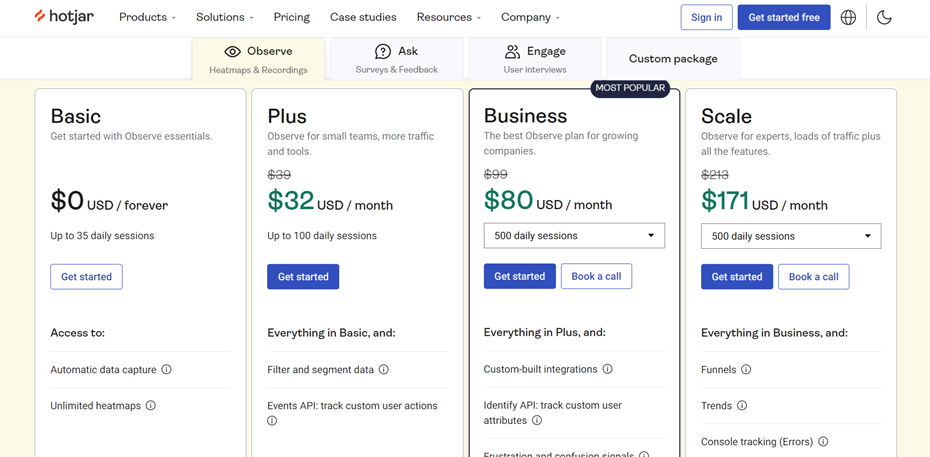Image resolution: width=930 pixels, height=457 pixels.
Task: Click the $80 Business price
Action: coord(508,200)
